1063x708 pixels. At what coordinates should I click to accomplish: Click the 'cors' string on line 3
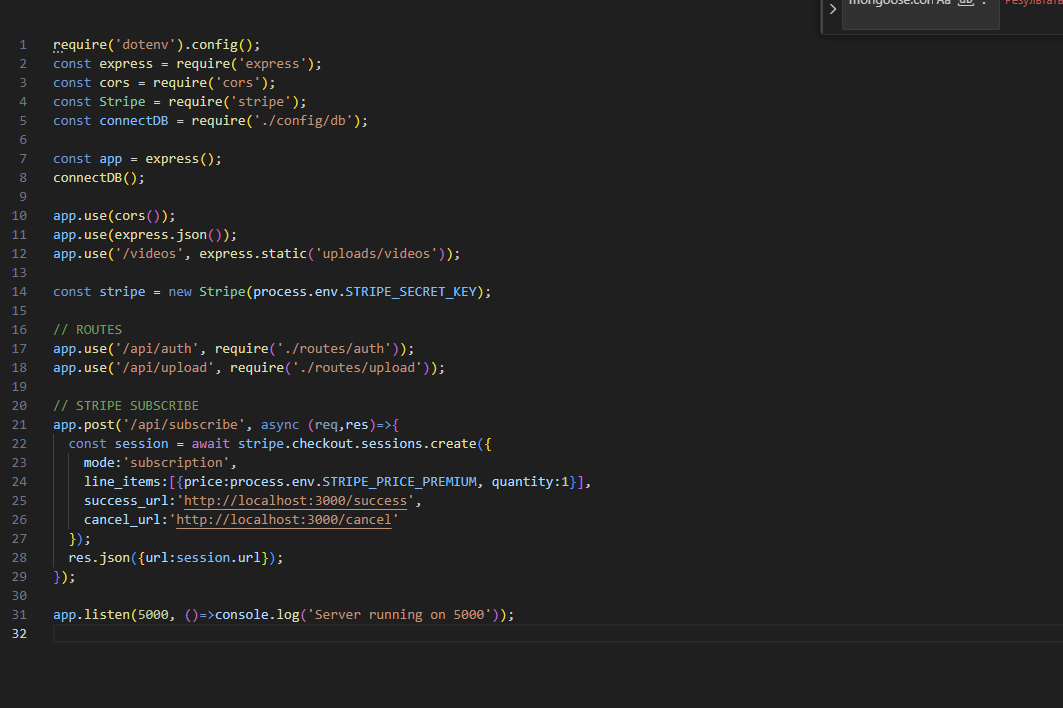(237, 83)
